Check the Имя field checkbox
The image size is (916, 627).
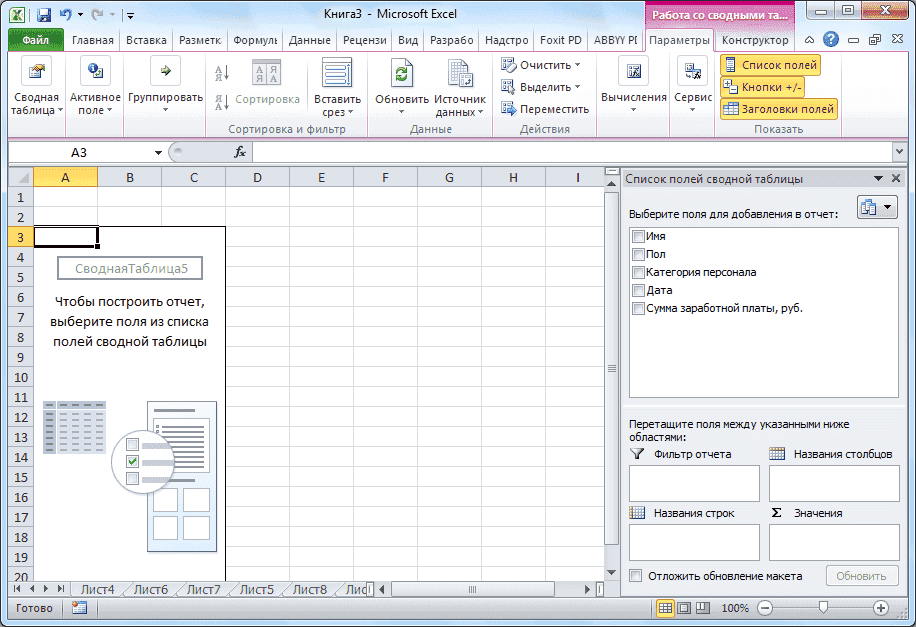click(x=637, y=237)
